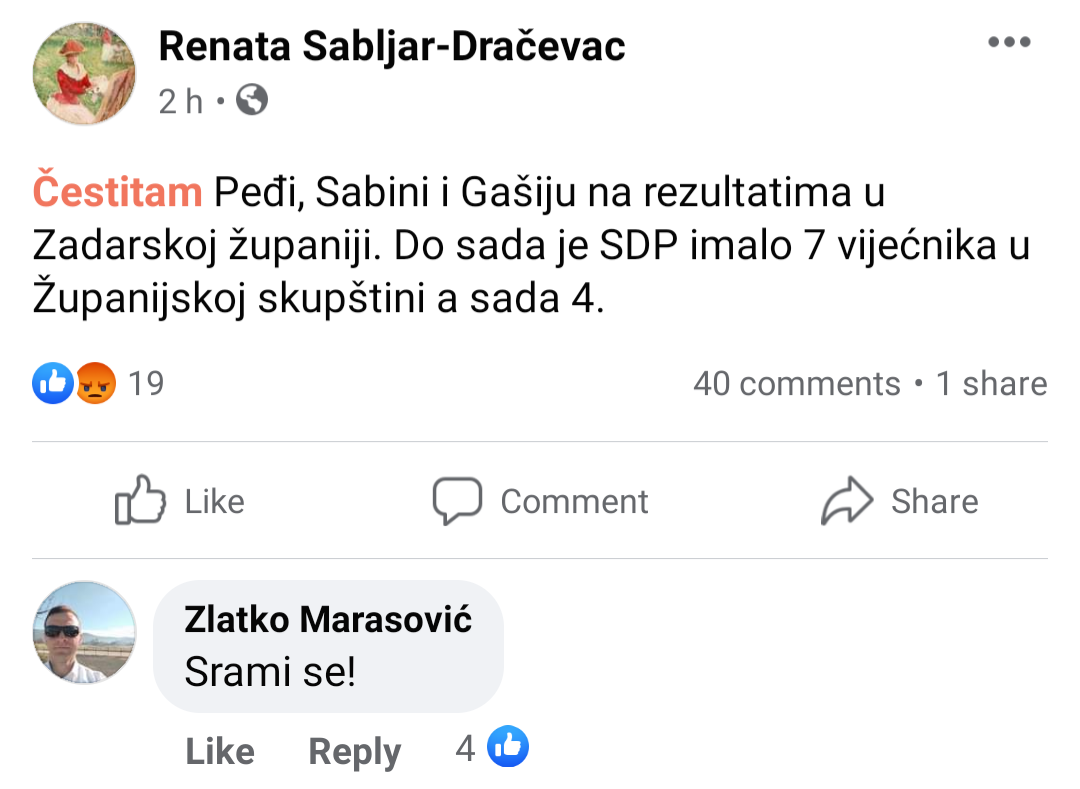Click the Čestitam highlighted word
This screenshot has width=1080, height=789.
coord(117,191)
